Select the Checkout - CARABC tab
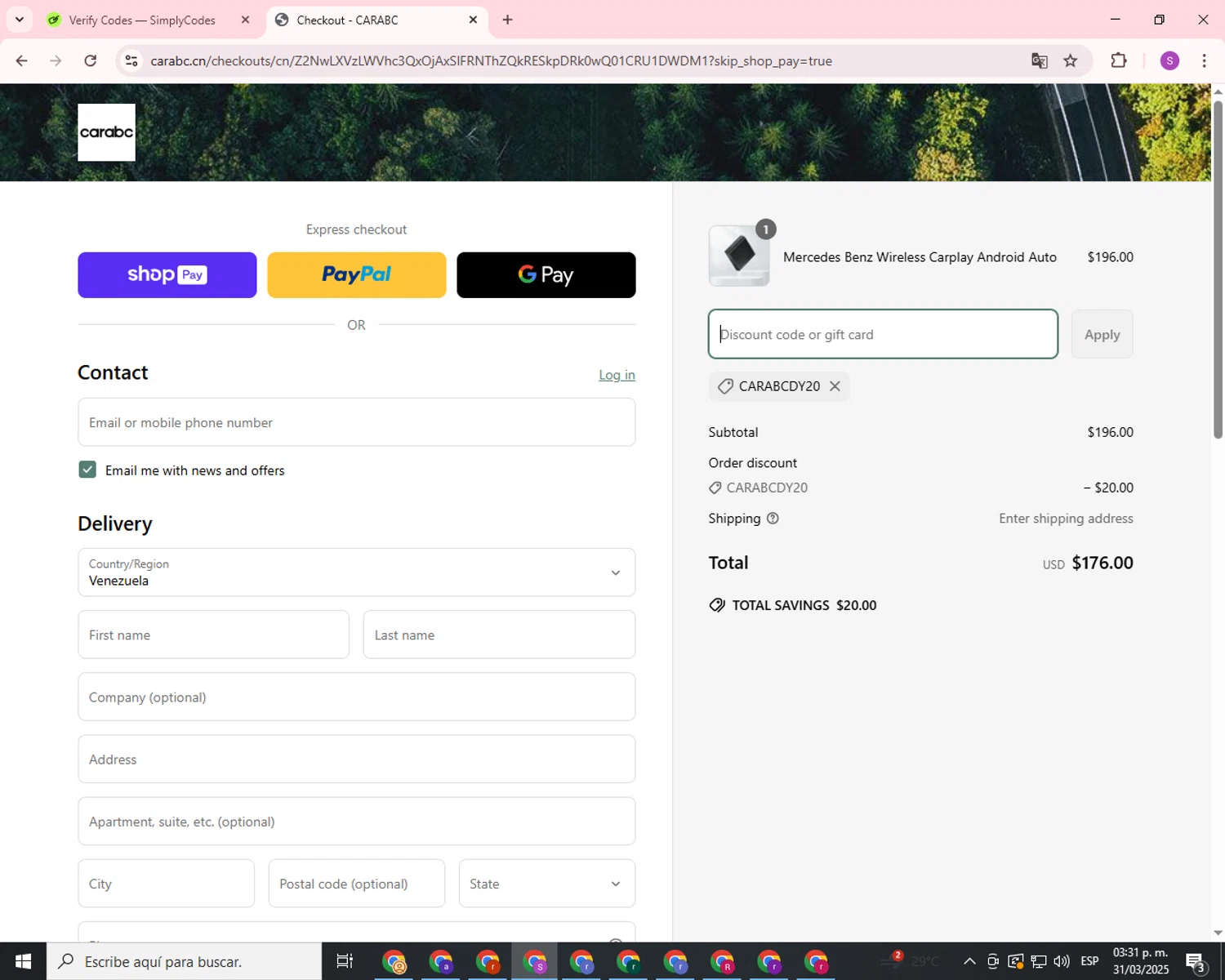This screenshot has height=980, width=1225. (377, 20)
